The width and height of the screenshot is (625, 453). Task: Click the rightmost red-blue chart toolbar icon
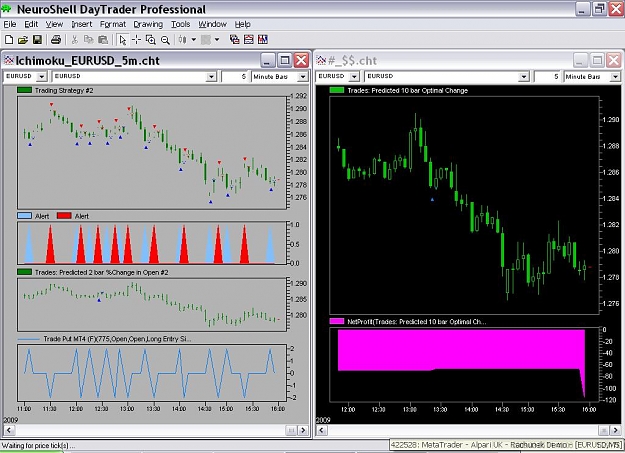[x=263, y=39]
